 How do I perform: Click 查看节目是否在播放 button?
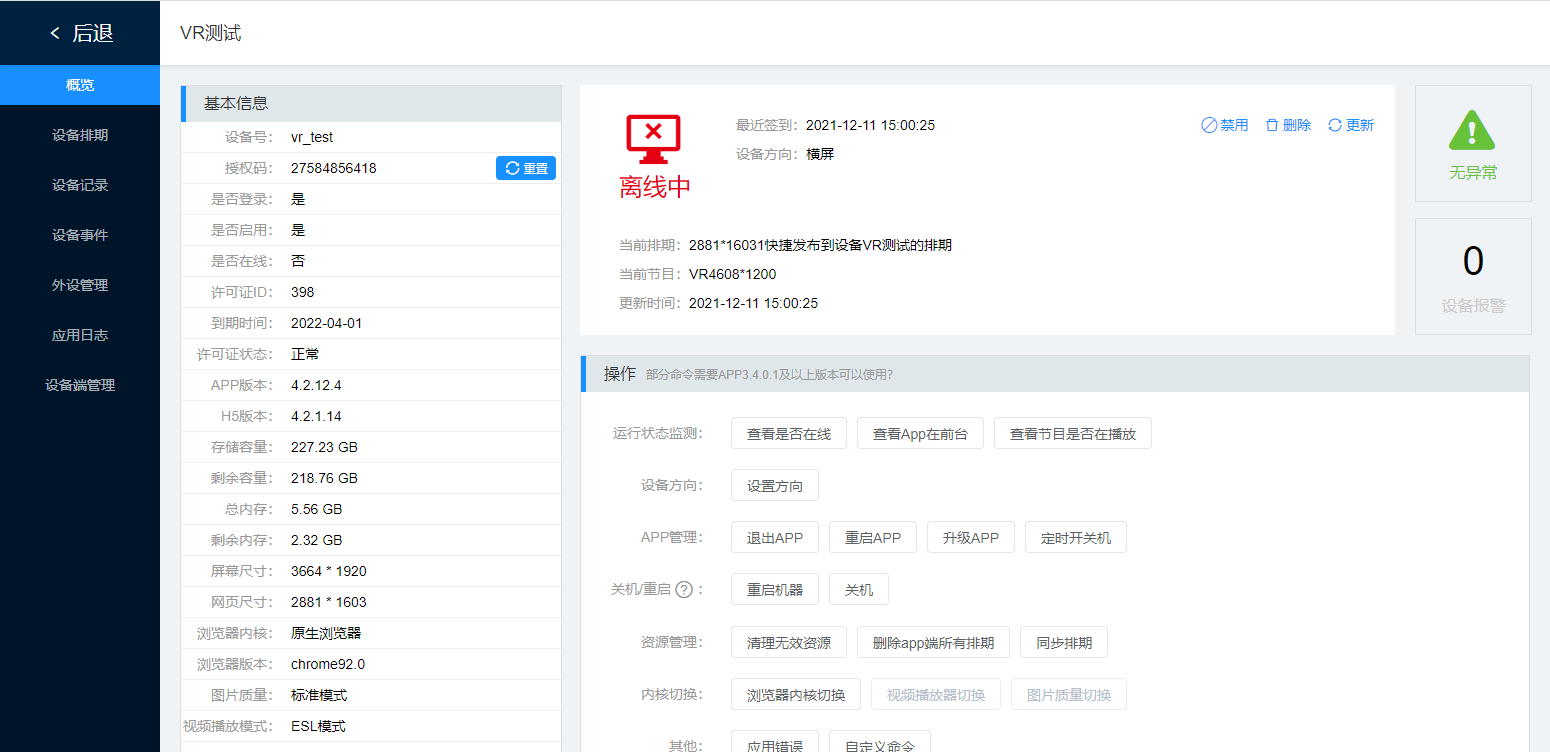pos(1073,434)
